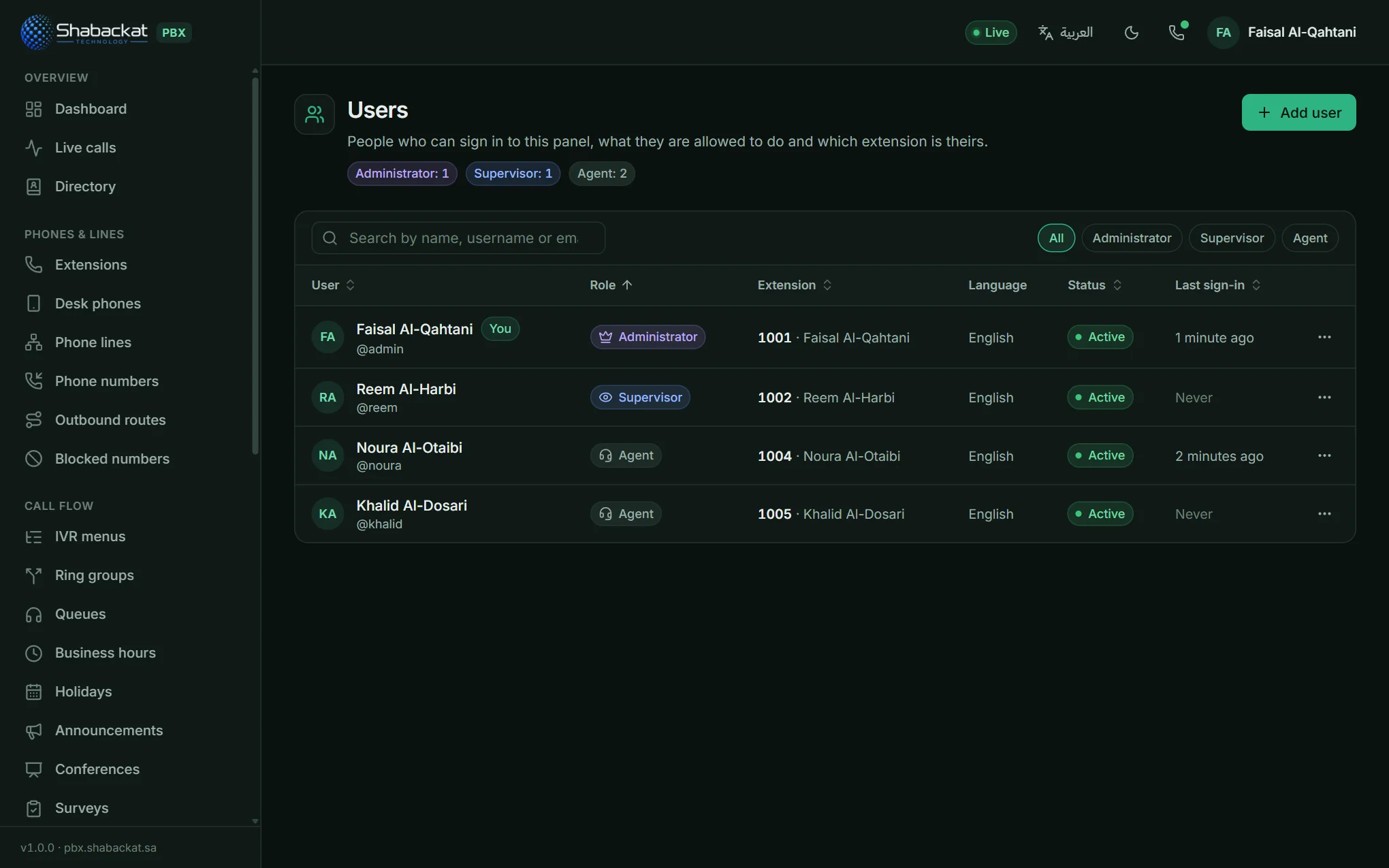Select the All role filter
Image resolution: width=1389 pixels, height=868 pixels.
(x=1056, y=238)
